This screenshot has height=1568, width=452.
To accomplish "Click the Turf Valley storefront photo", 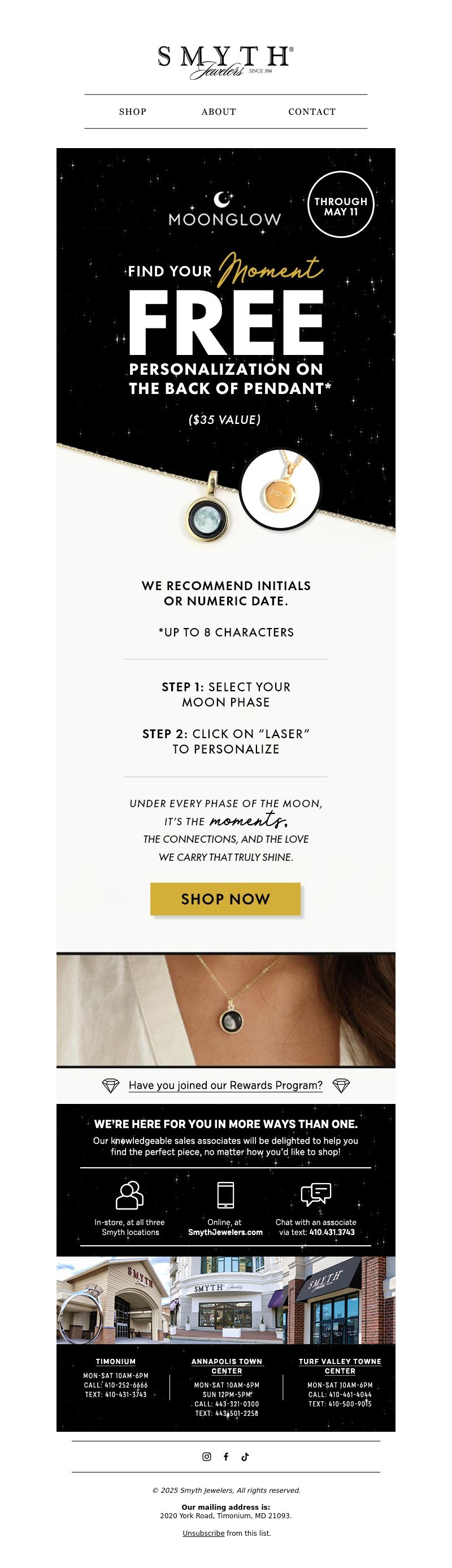I will click(340, 1300).
